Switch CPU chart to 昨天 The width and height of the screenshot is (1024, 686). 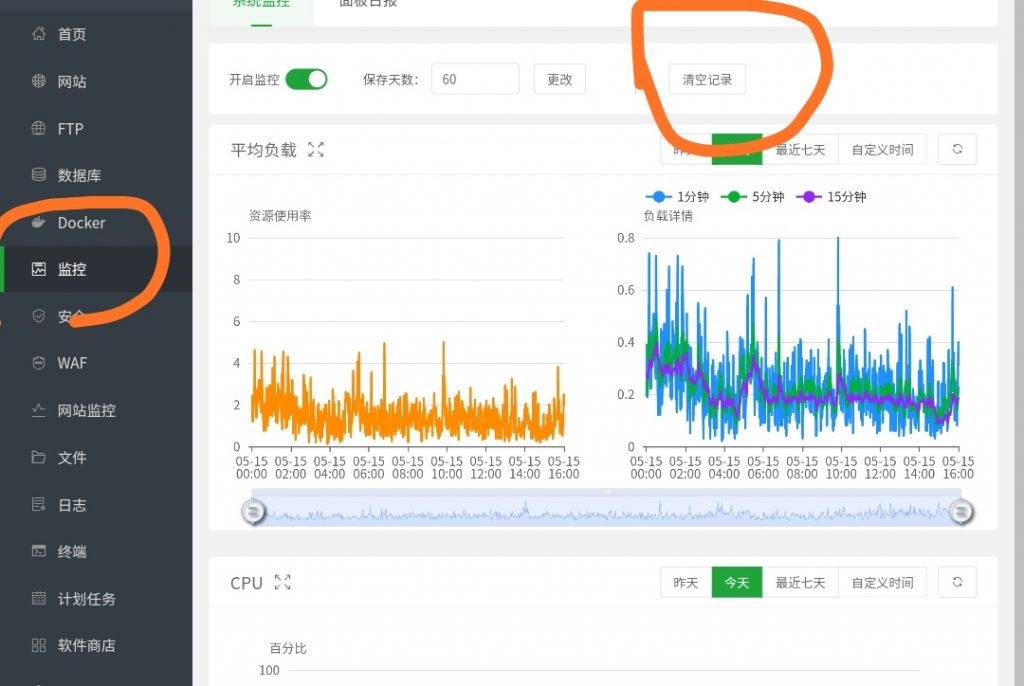(686, 582)
